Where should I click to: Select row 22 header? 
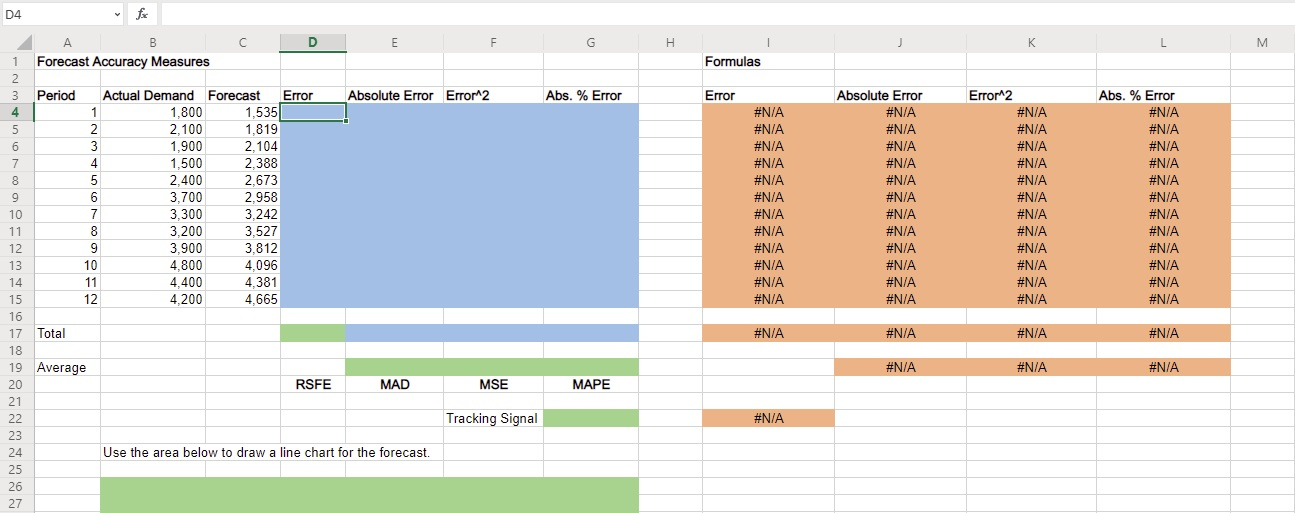pos(17,418)
